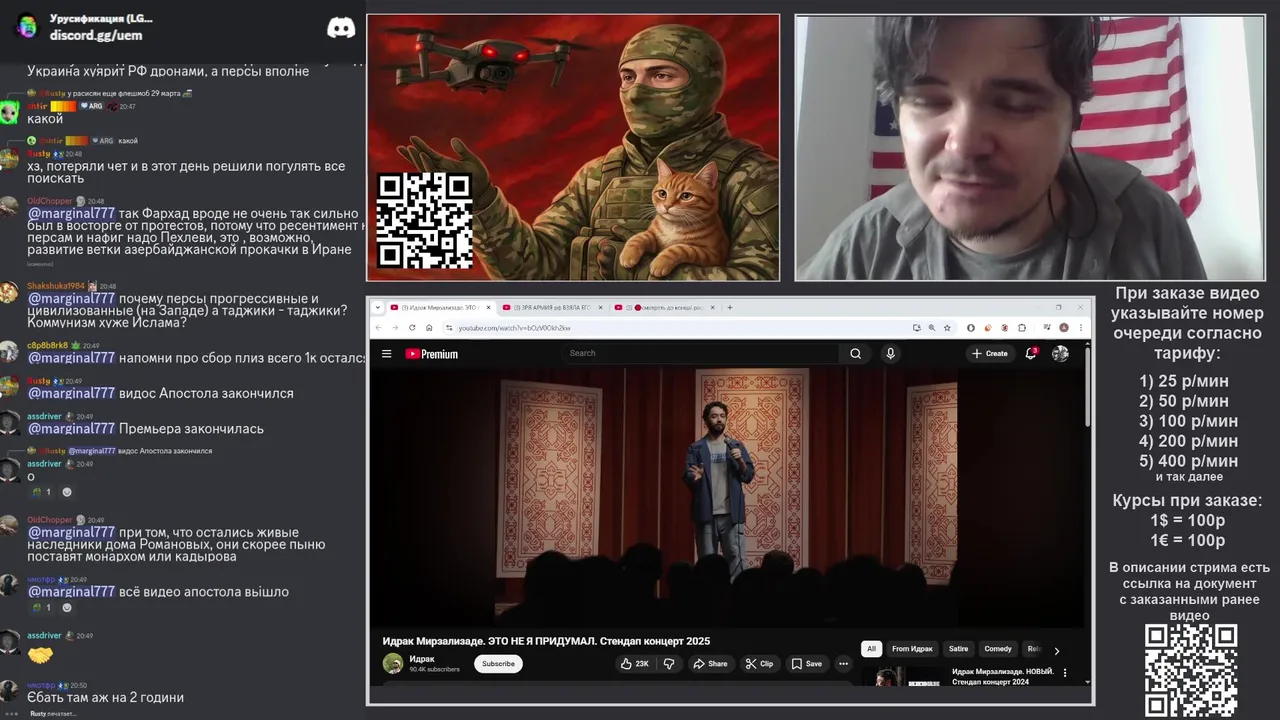Open the Chrome three-dot menu
This screenshot has height=720, width=1280.
[x=1081, y=327]
